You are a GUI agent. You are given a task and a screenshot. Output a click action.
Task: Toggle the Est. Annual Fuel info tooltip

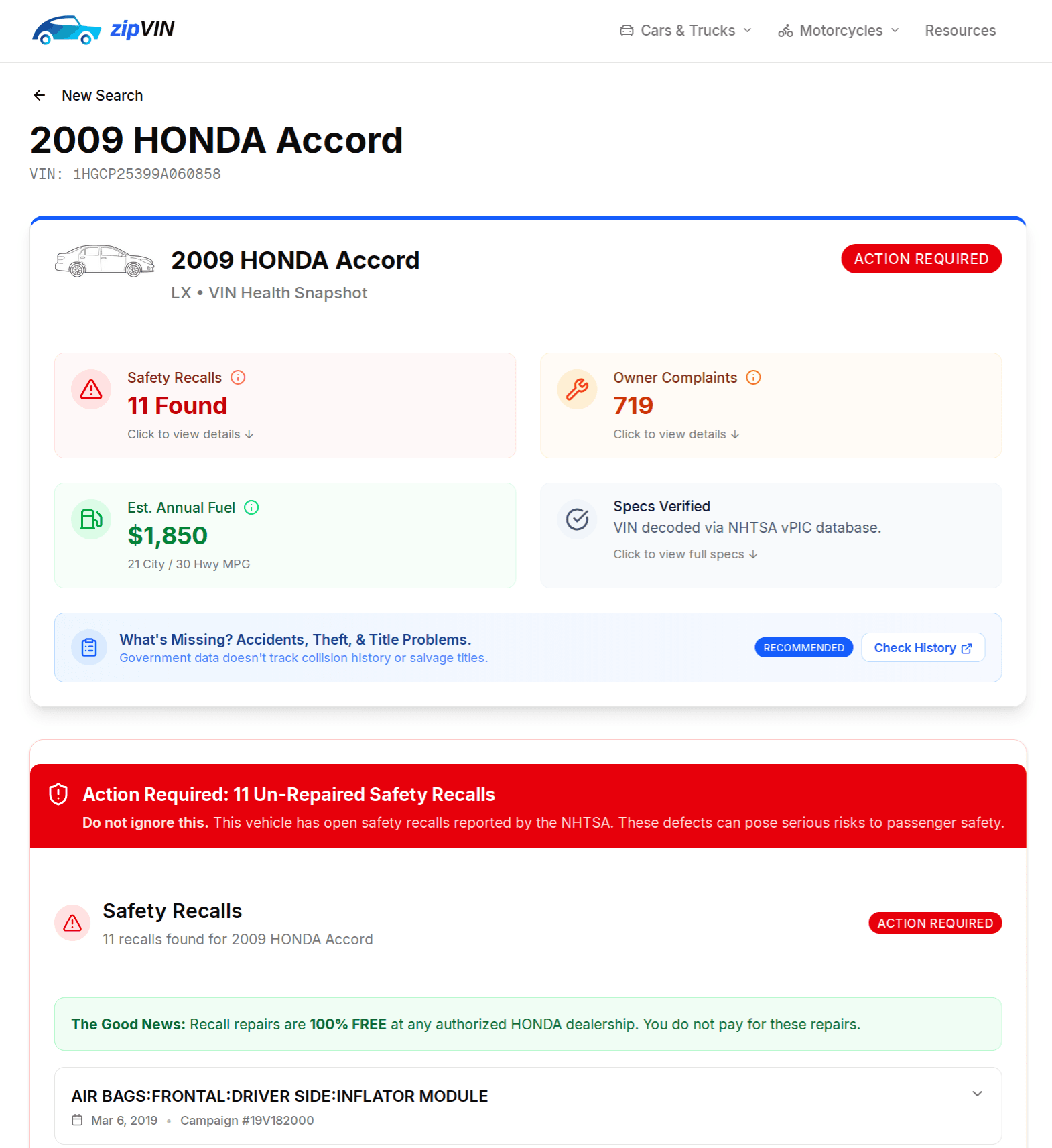(252, 507)
